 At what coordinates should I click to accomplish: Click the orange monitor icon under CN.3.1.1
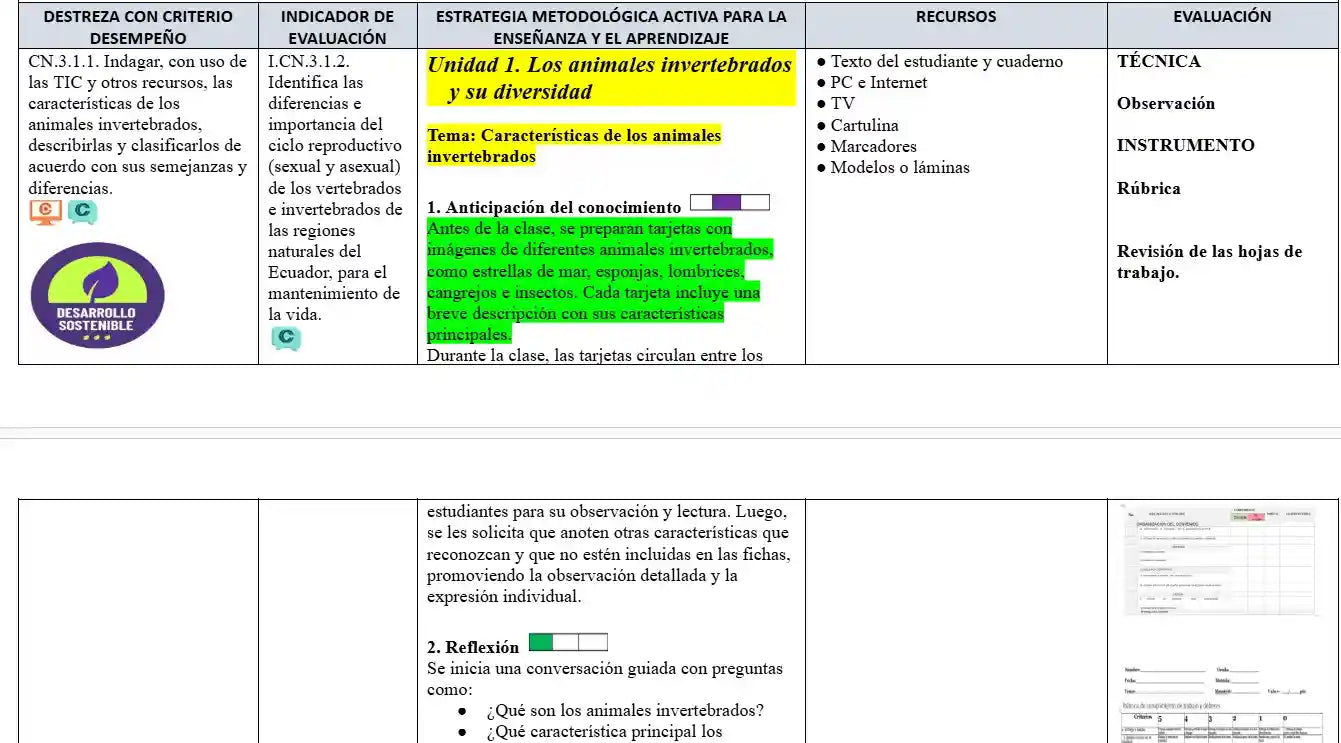(x=45, y=212)
